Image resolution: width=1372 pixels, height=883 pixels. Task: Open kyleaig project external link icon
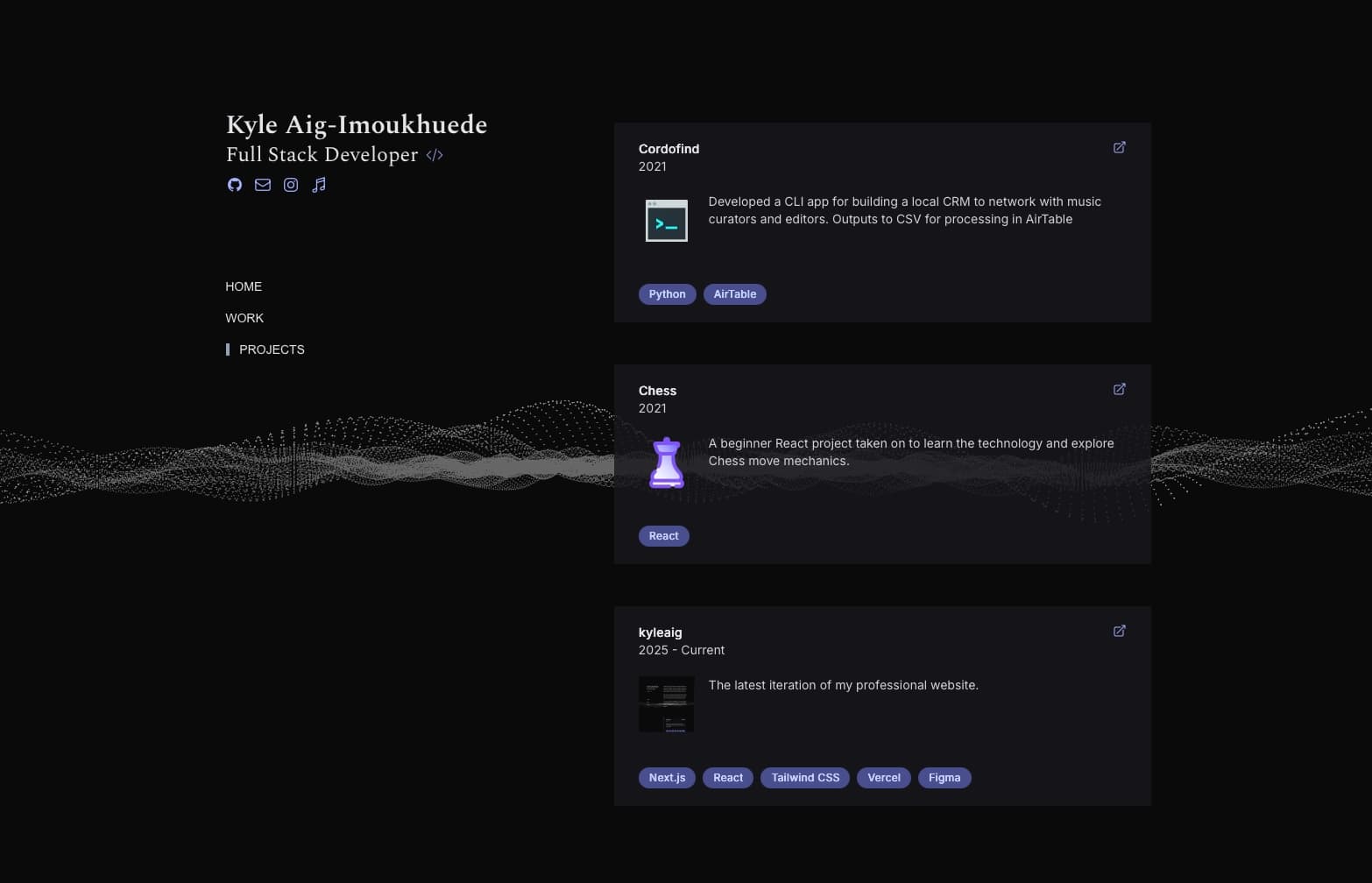(x=1119, y=632)
